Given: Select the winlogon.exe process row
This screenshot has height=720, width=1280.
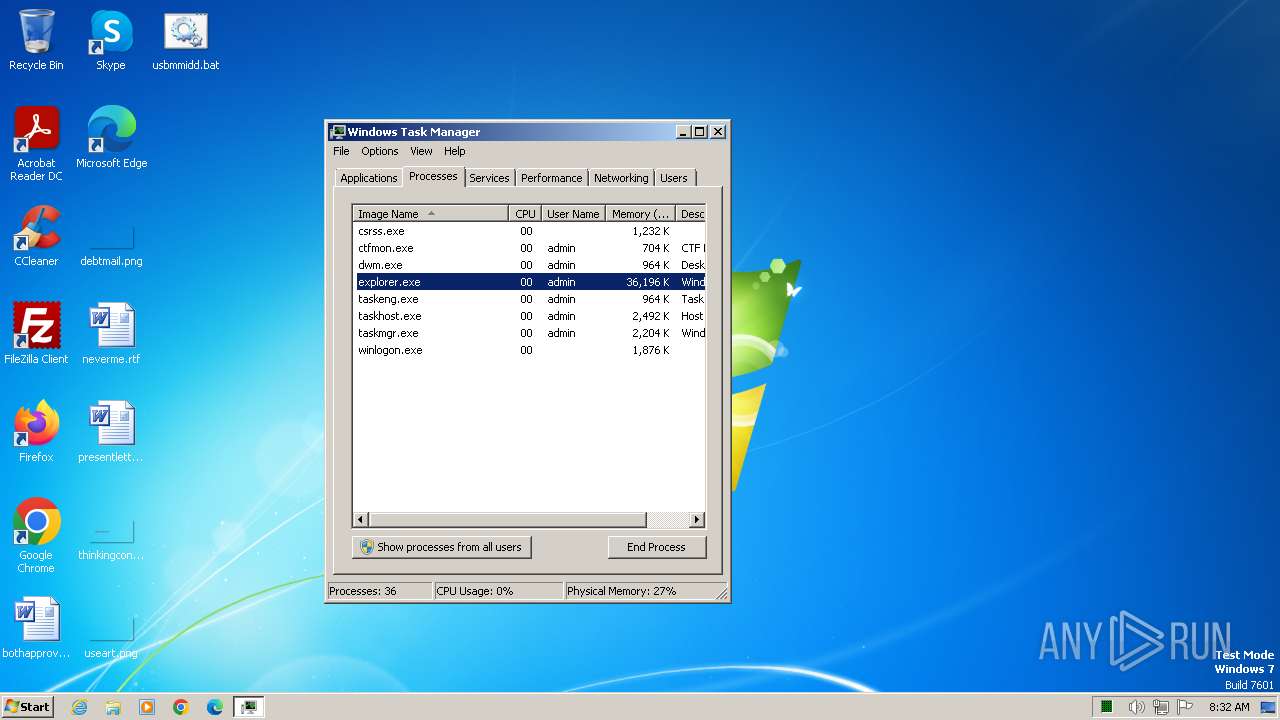Looking at the screenshot, I should pyautogui.click(x=530, y=350).
